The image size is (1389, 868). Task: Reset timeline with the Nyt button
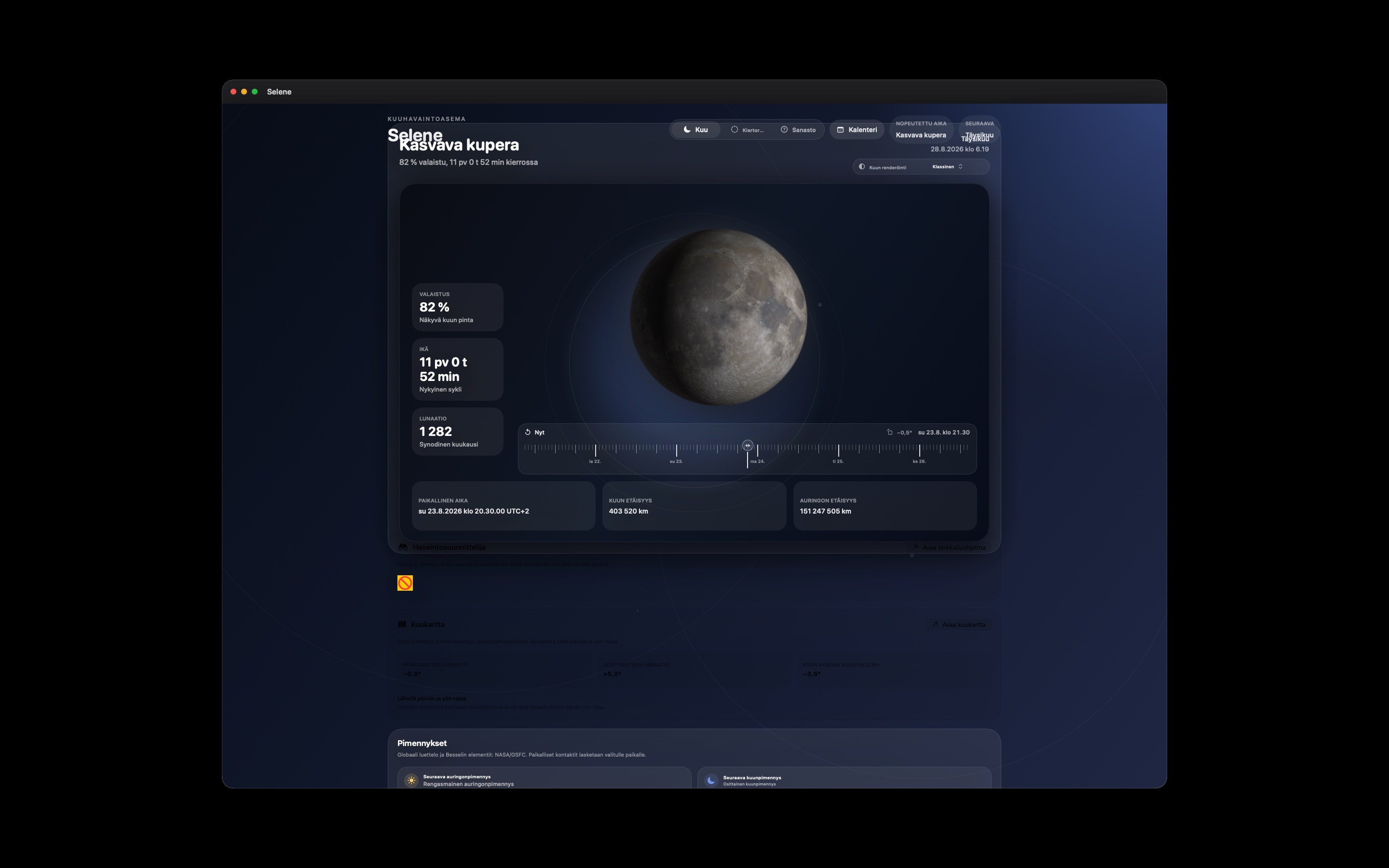click(534, 432)
